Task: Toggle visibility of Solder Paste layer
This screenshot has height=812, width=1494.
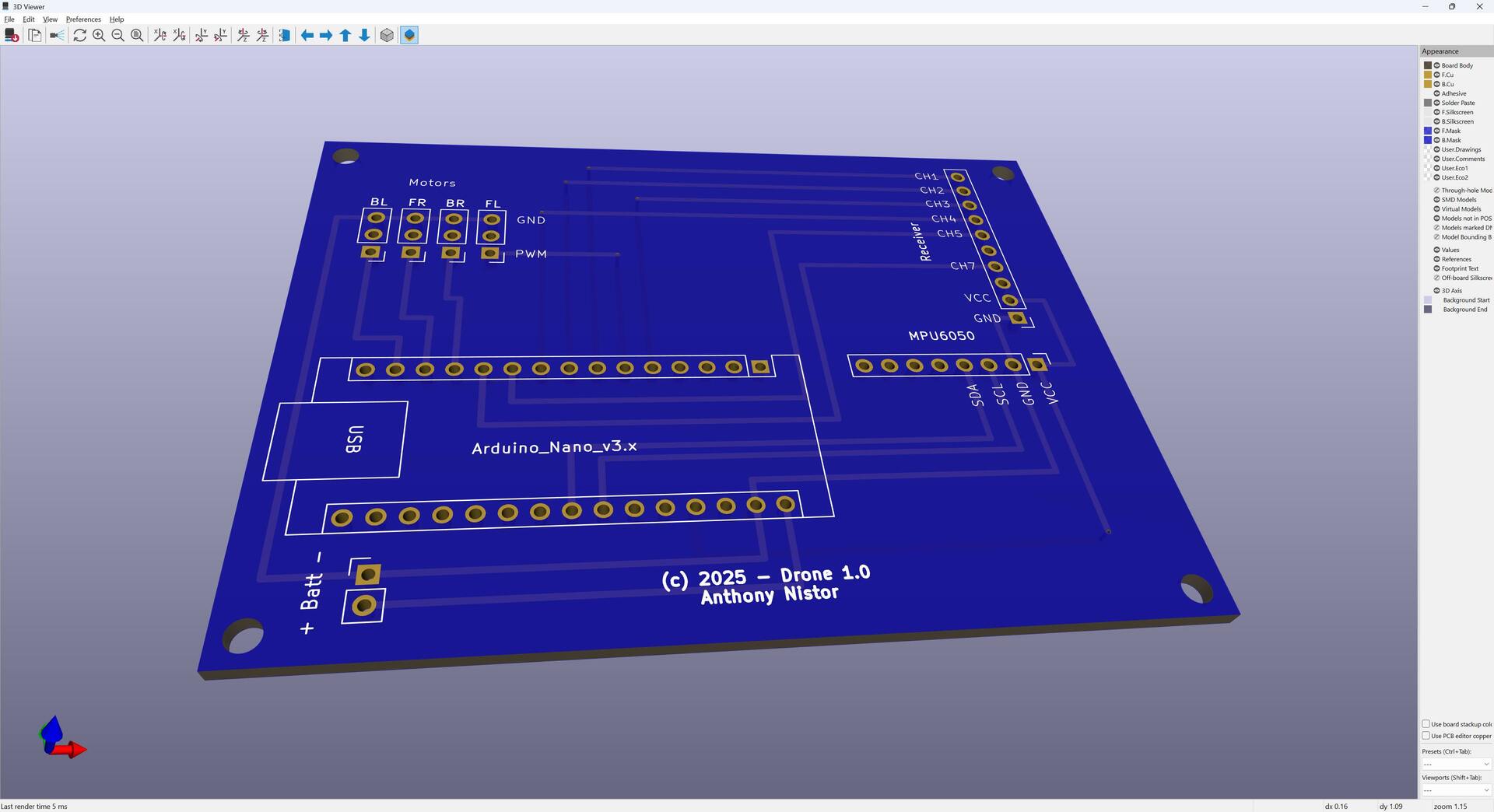Action: coord(1436,103)
